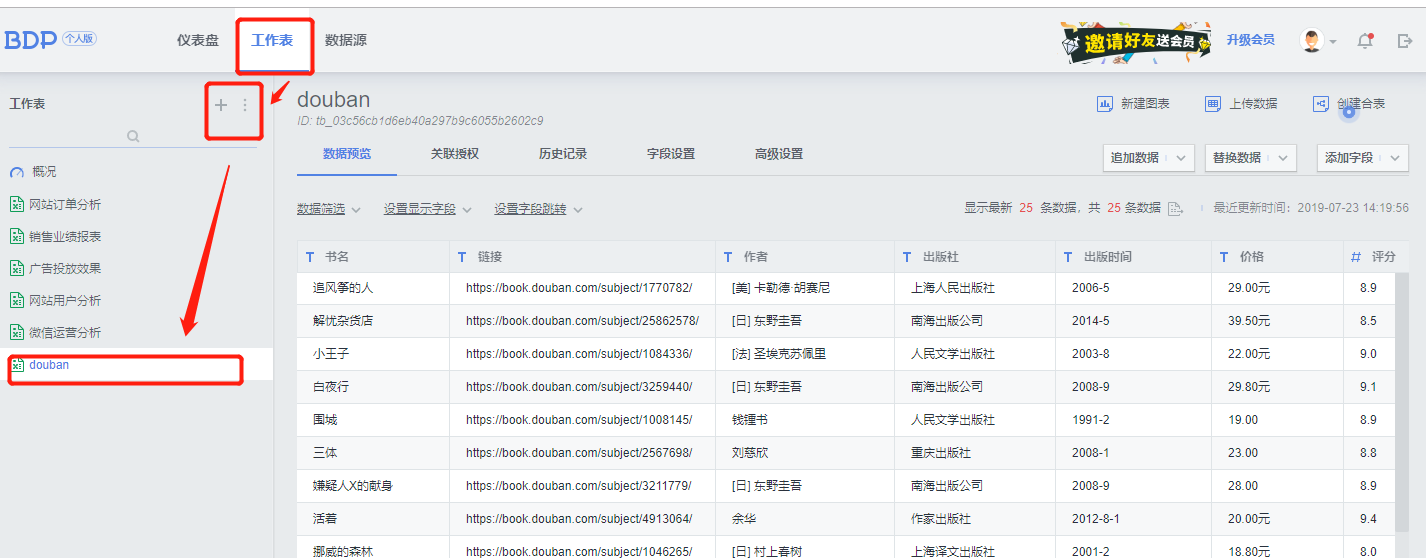Click the 上传数据 table icon

(x=1213, y=104)
